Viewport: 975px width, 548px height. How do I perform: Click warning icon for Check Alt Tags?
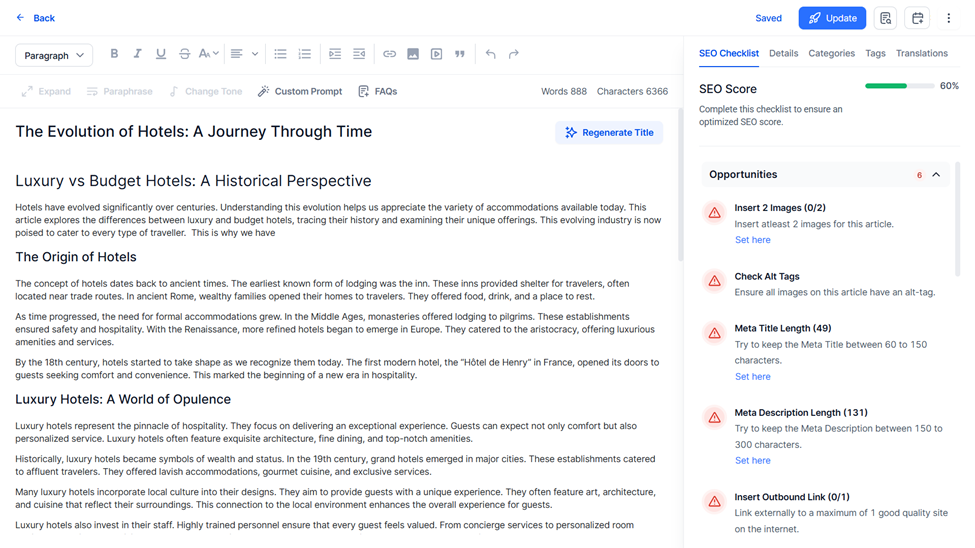(x=714, y=281)
